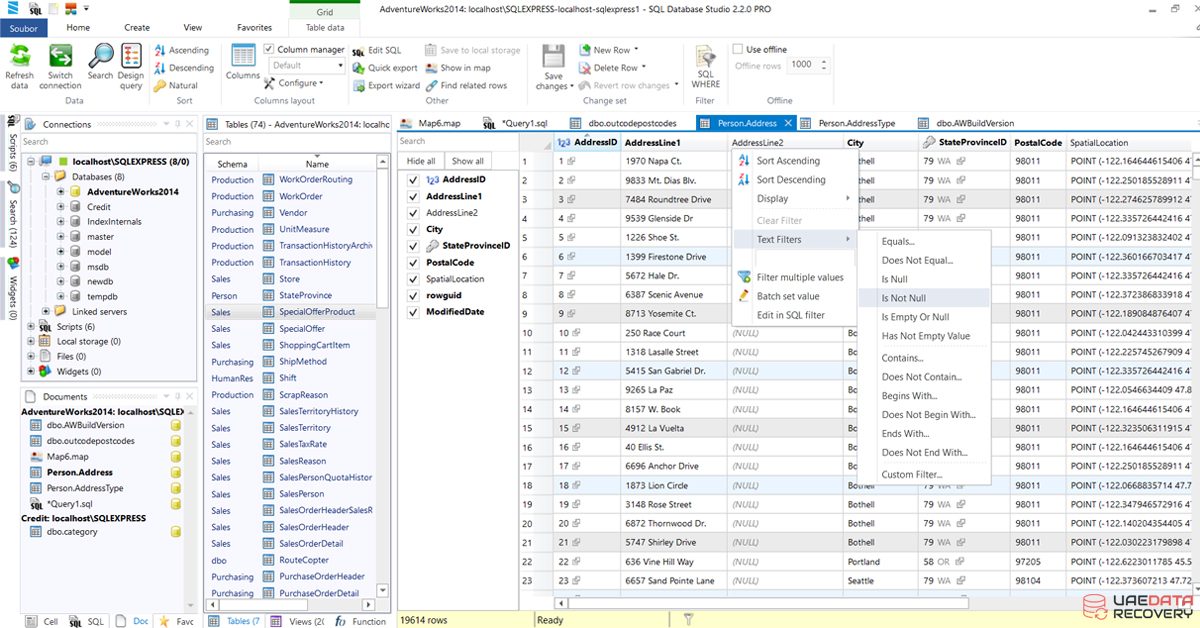Click the Hide all button
The image size is (1200, 628).
(421, 161)
